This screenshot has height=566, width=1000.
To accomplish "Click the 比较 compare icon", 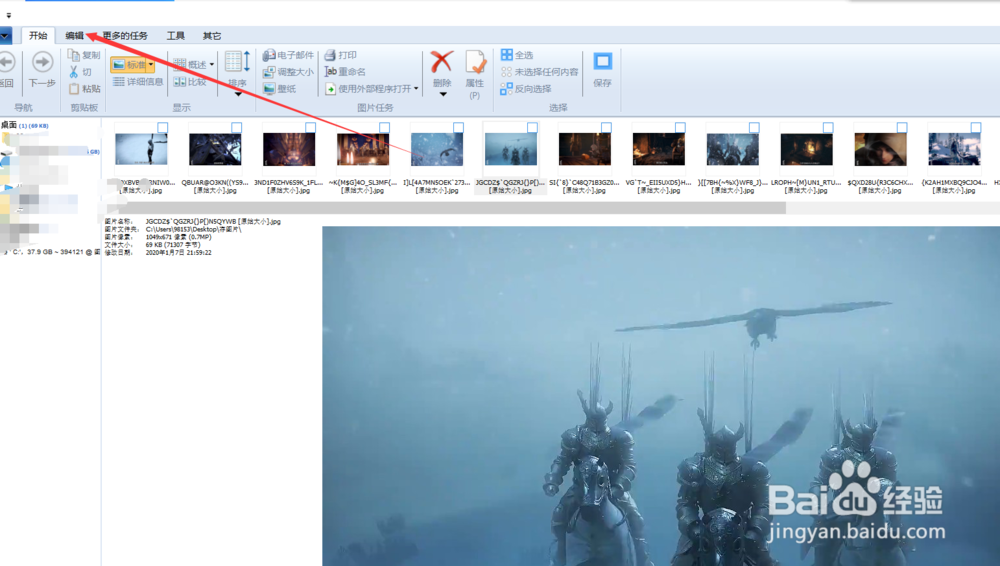I will coord(180,82).
